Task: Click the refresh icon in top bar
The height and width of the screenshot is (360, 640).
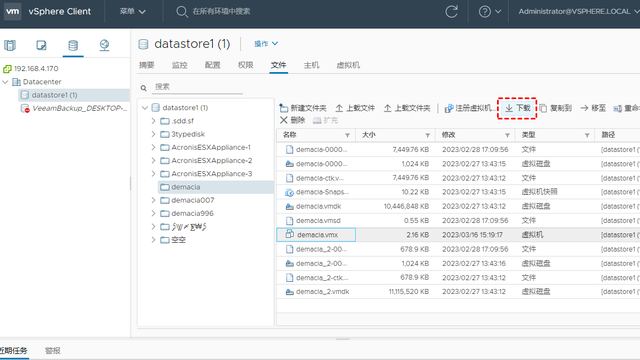Action: (x=451, y=11)
